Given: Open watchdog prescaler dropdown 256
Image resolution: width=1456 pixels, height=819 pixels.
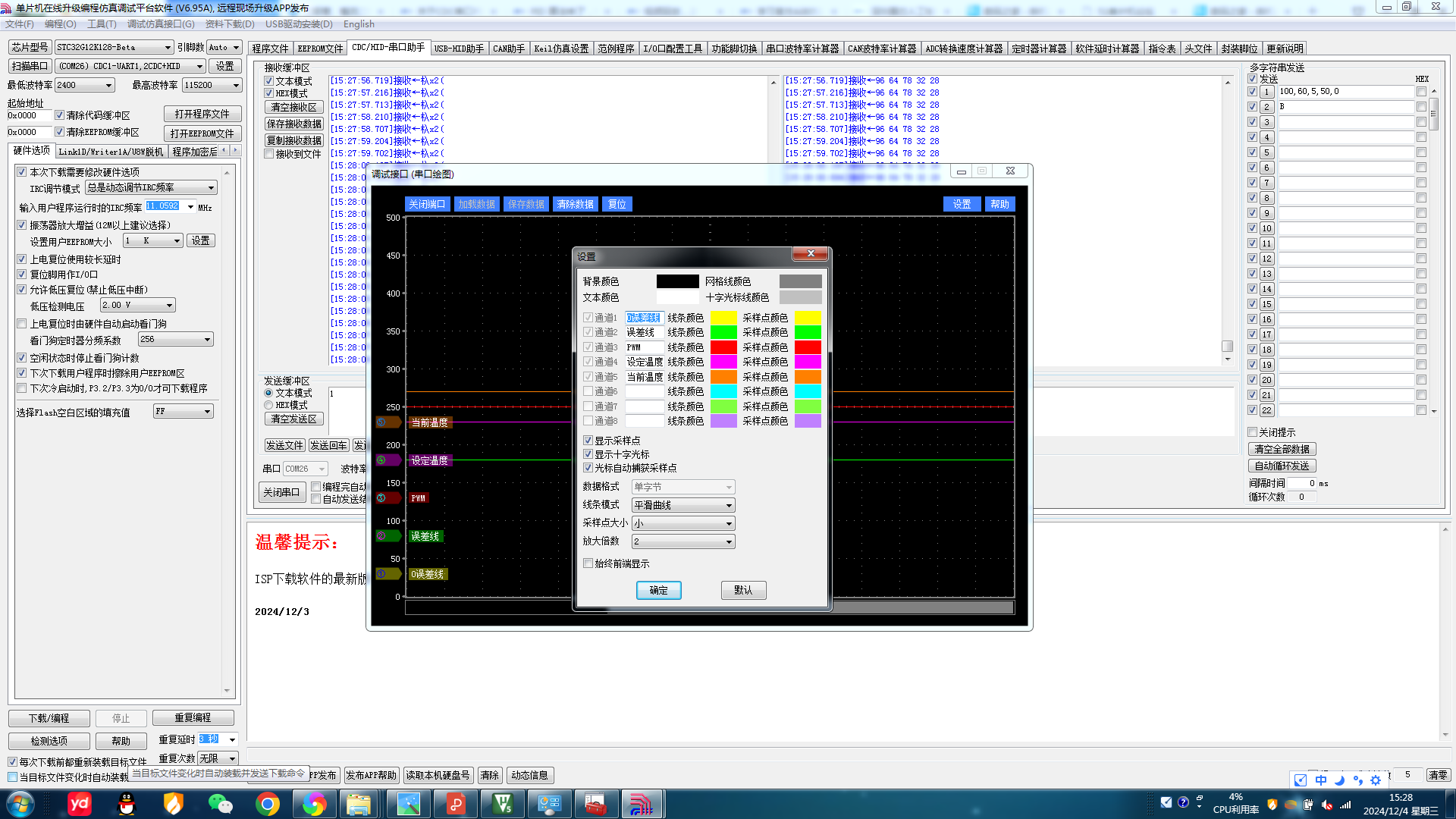Looking at the screenshot, I should 176,339.
